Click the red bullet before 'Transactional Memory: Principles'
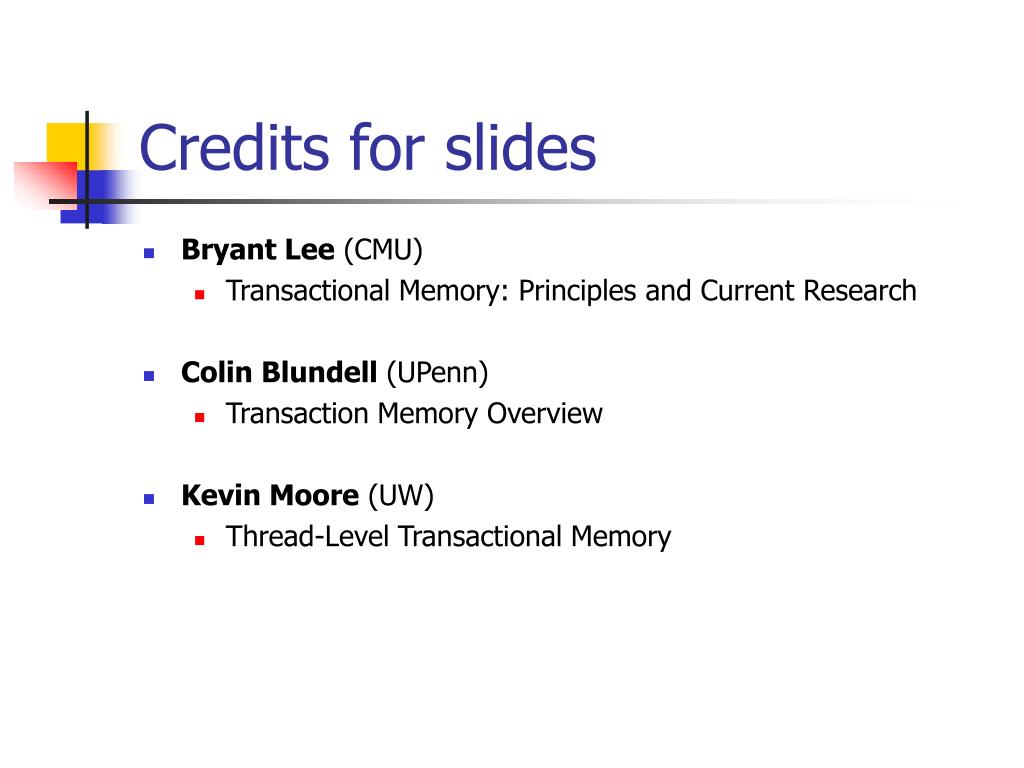The image size is (1024, 768). pos(200,295)
